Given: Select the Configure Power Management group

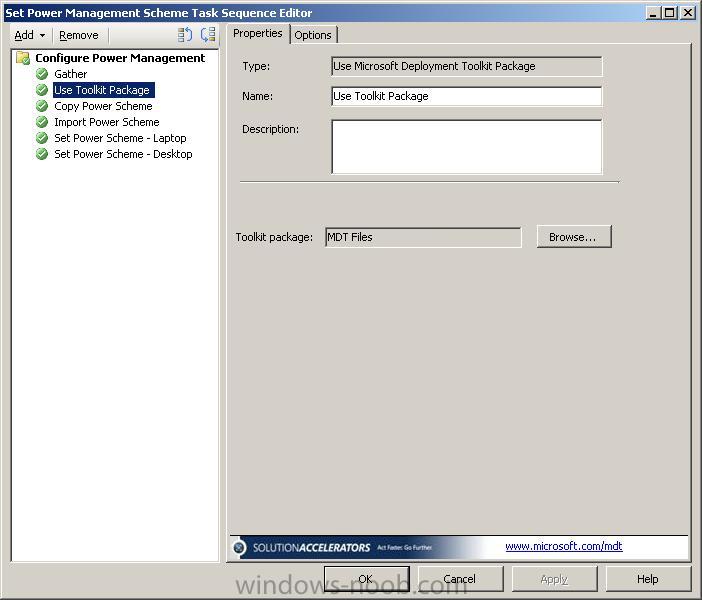Looking at the screenshot, I should click(120, 58).
